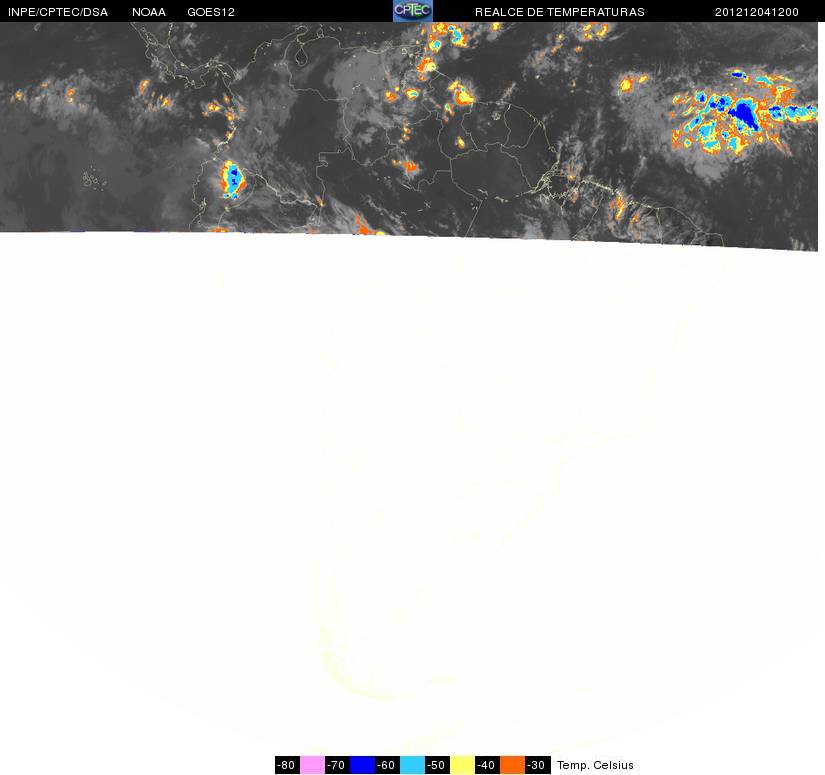This screenshot has width=825, height=775.
Task: Select the cyan -60 temperature swatch
Action: 412,765
